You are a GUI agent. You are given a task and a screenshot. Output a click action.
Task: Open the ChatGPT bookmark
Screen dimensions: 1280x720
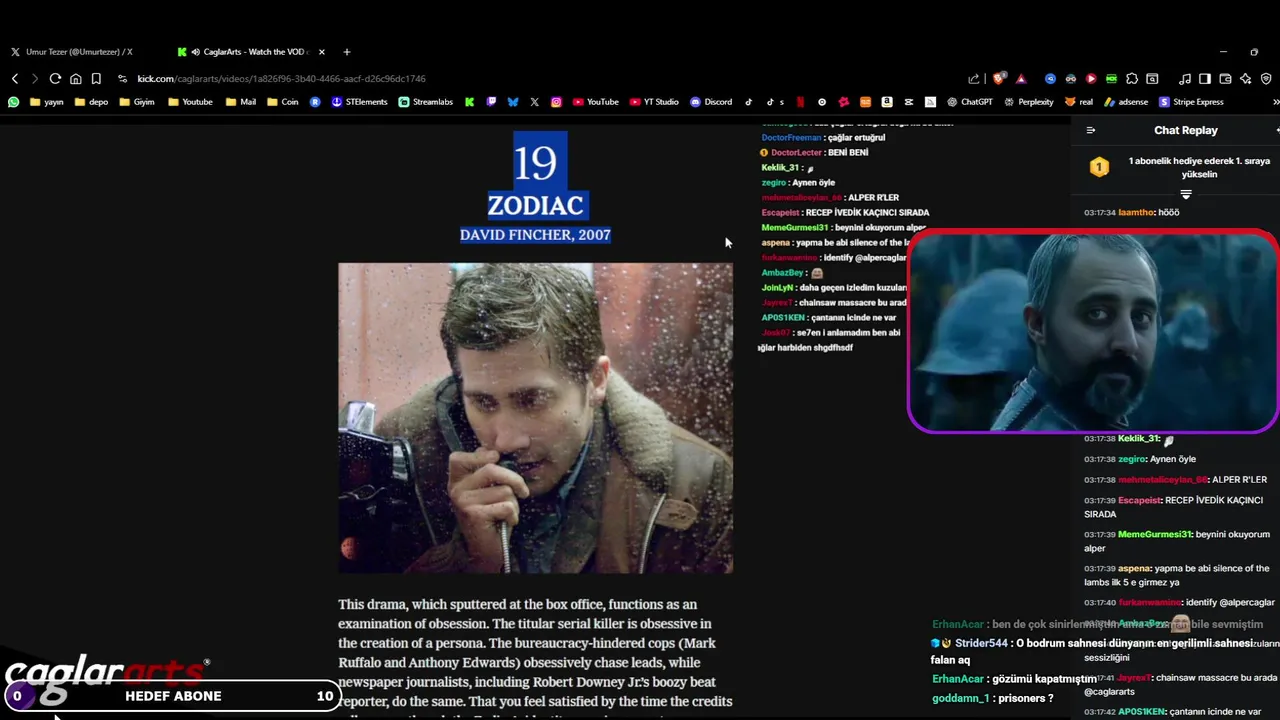pyautogui.click(x=970, y=102)
